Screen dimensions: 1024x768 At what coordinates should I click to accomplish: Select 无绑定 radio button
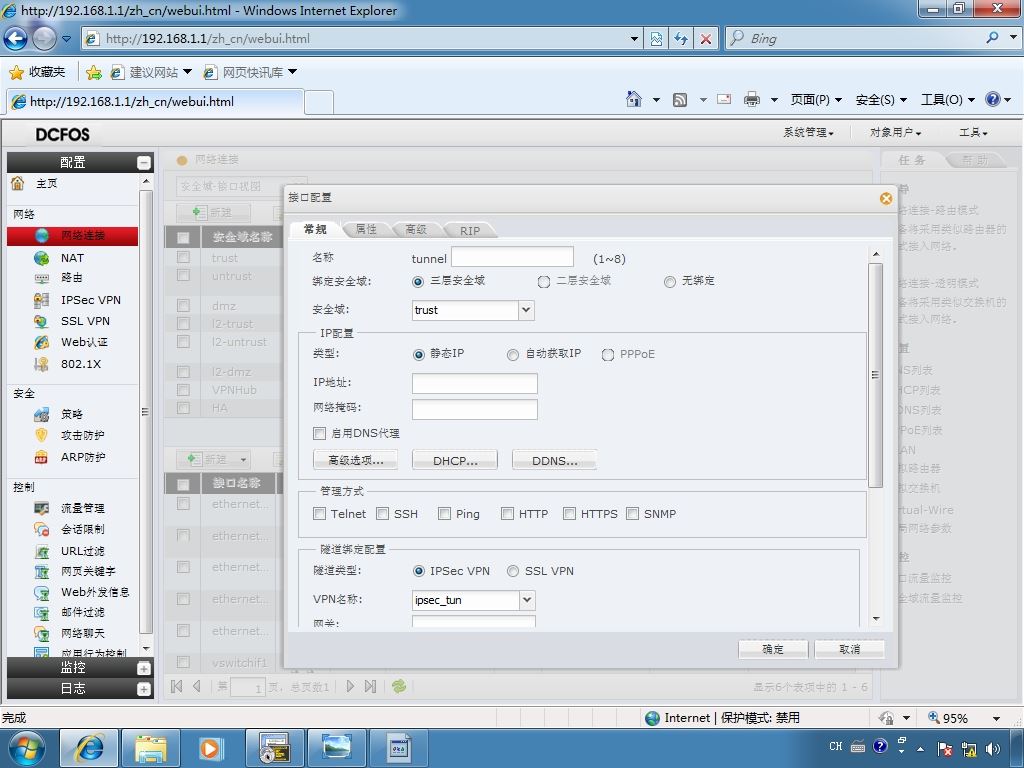tap(669, 282)
